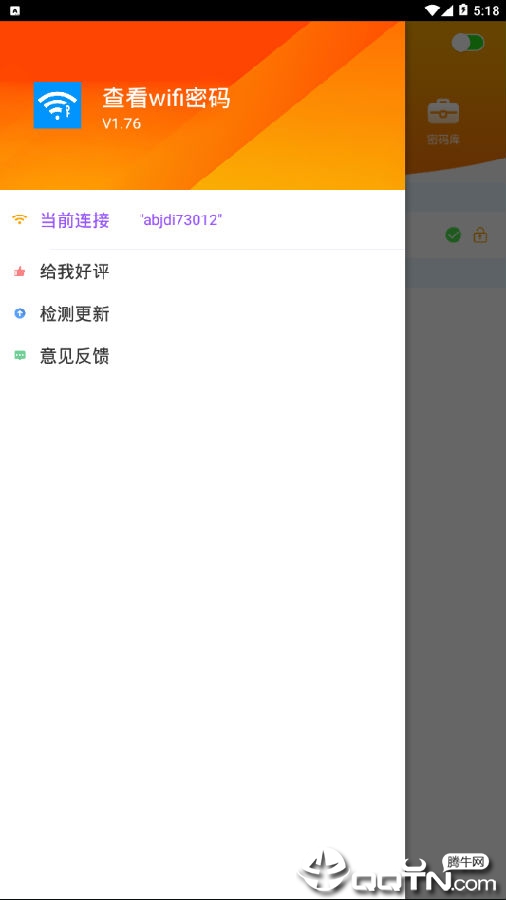Tap the 密码库 label text
The width and height of the screenshot is (506, 900).
[443, 139]
